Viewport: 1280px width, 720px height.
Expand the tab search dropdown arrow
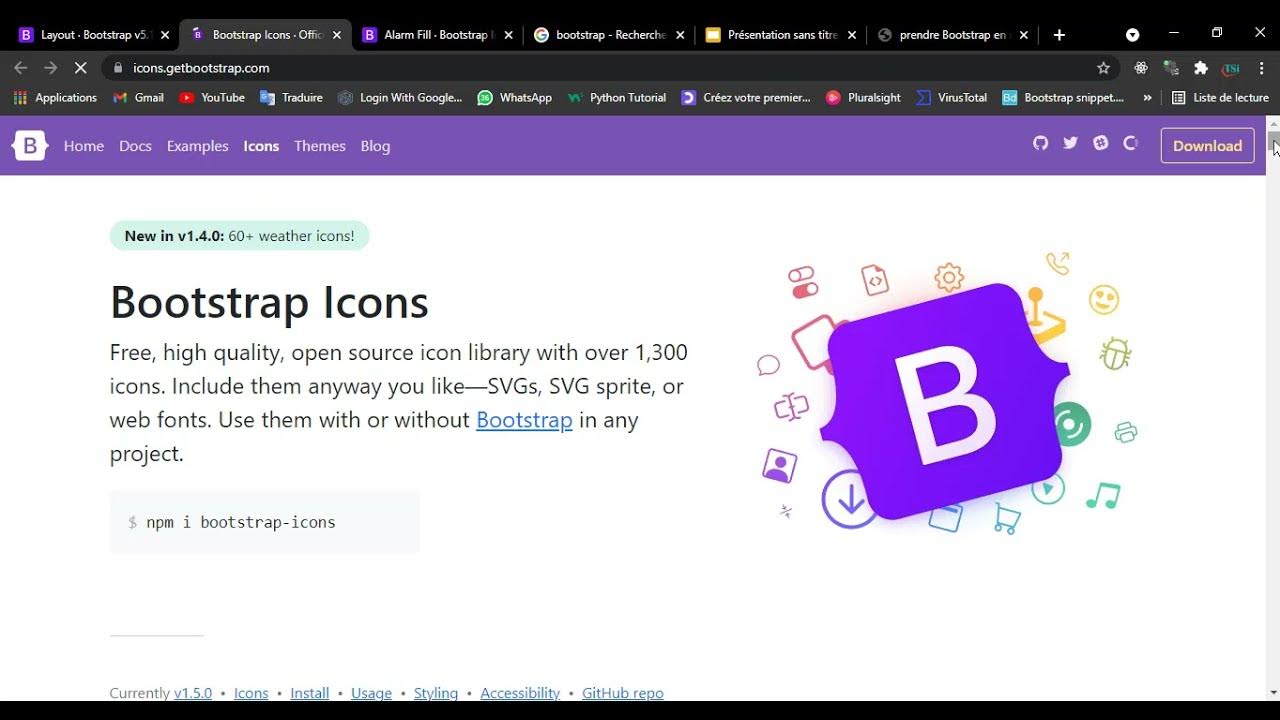tap(1132, 35)
